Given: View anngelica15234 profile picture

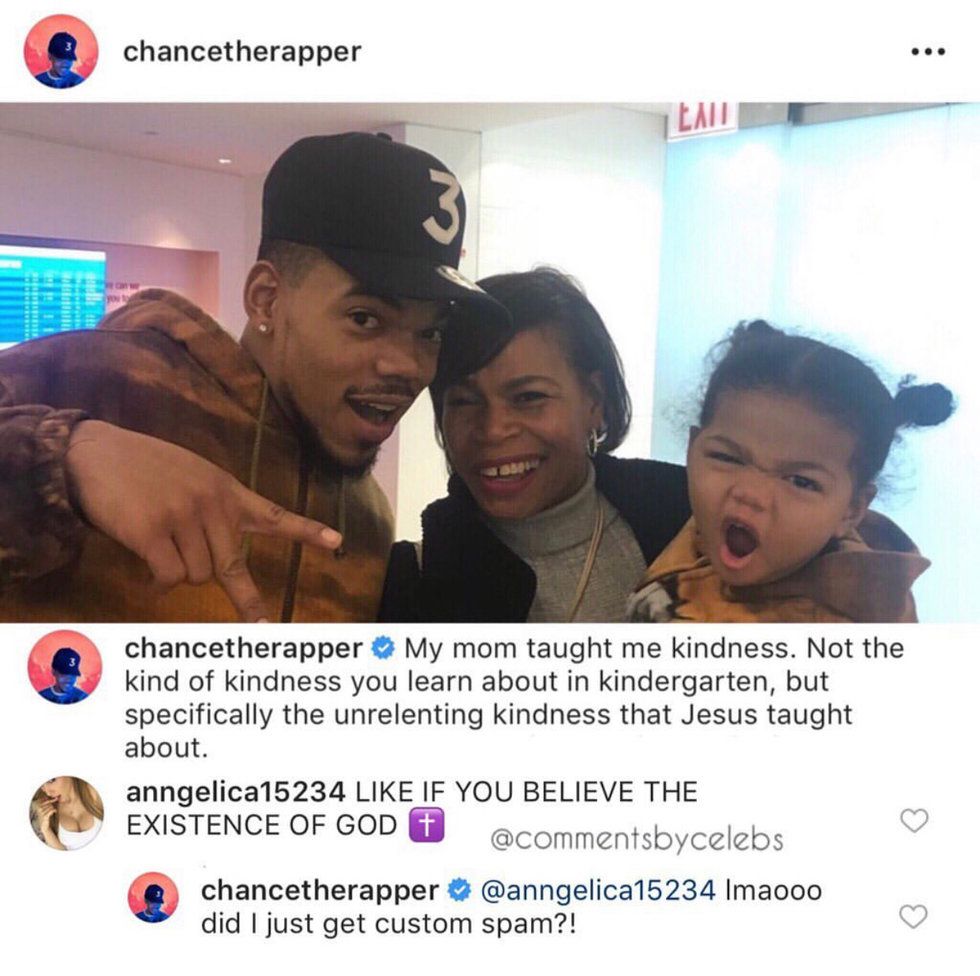Looking at the screenshot, I should [67, 814].
